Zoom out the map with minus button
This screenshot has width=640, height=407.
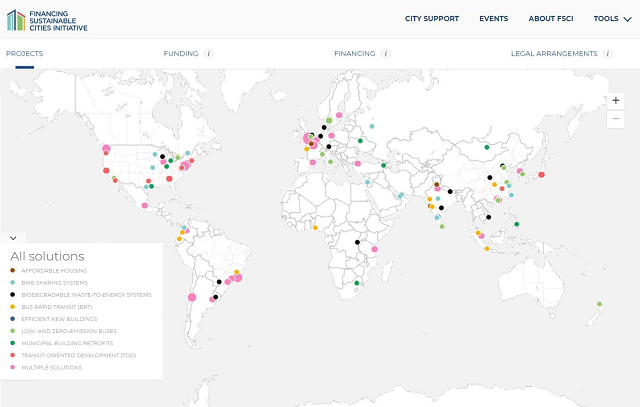tap(616, 119)
